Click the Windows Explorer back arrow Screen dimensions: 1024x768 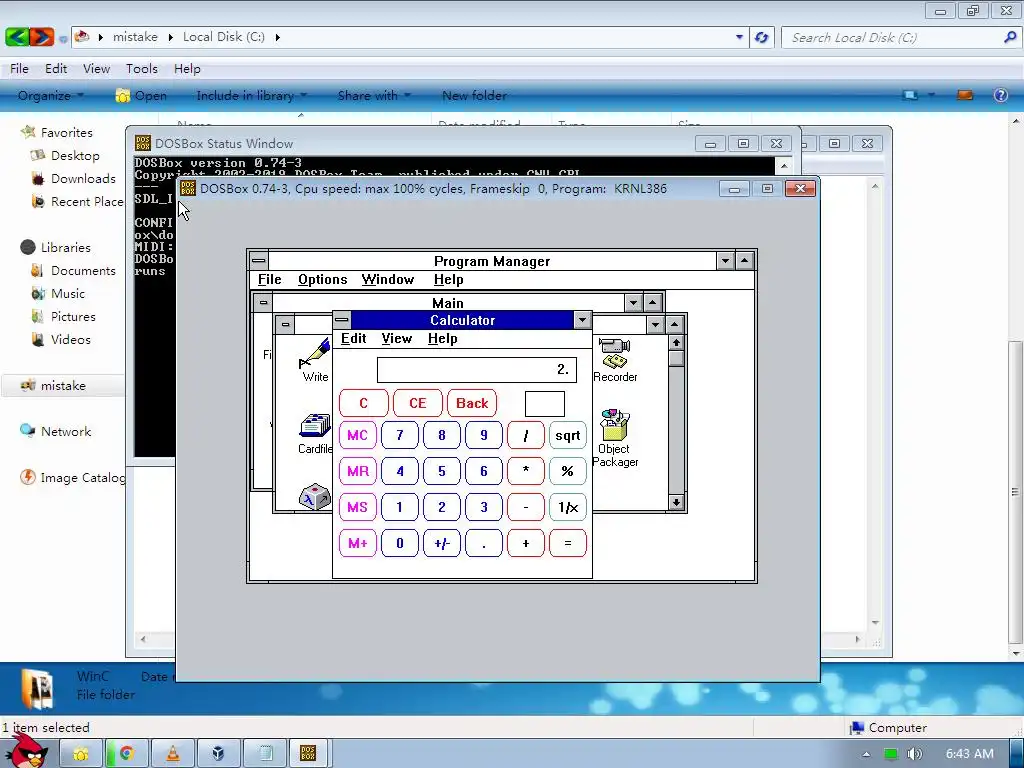(x=16, y=37)
